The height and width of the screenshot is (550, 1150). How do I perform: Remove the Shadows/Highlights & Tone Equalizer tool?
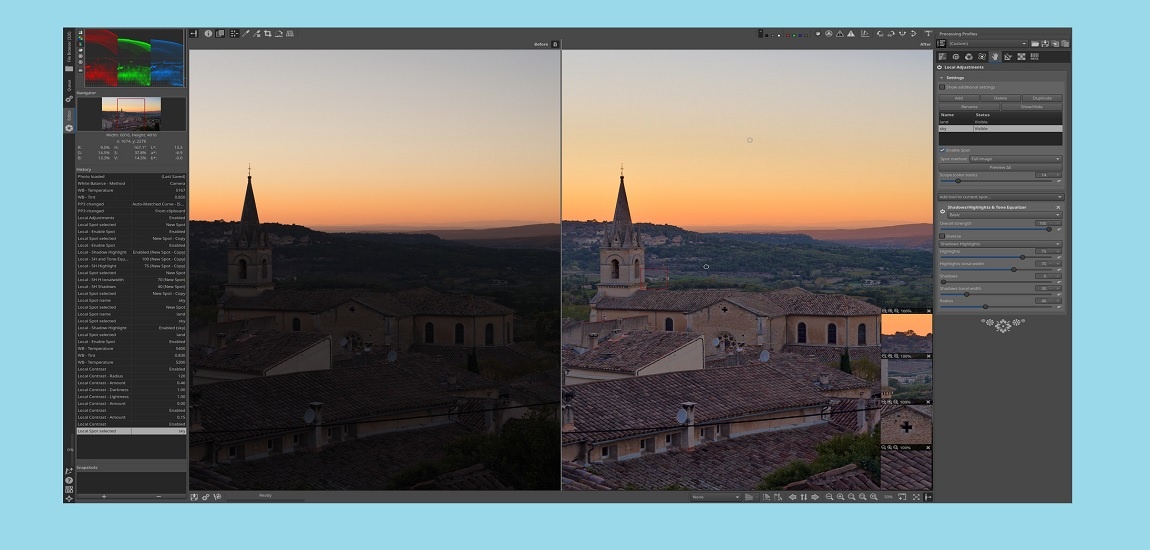(1058, 208)
